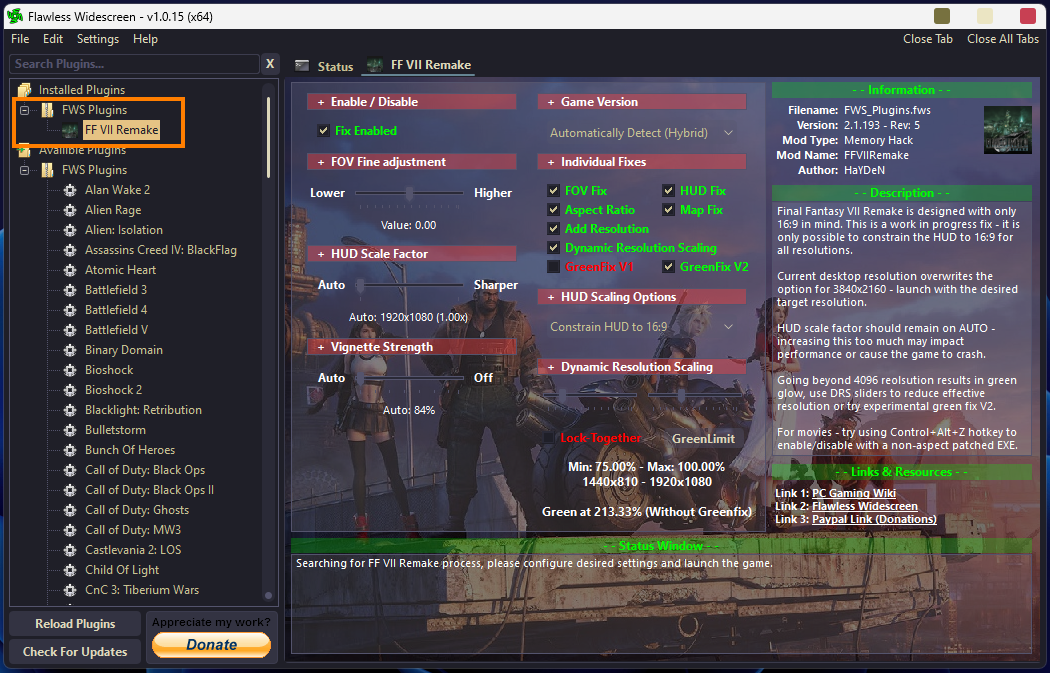The width and height of the screenshot is (1050, 673).
Task: Click the Assassins Creed IV: BlackFlag gear icon
Action: point(70,250)
